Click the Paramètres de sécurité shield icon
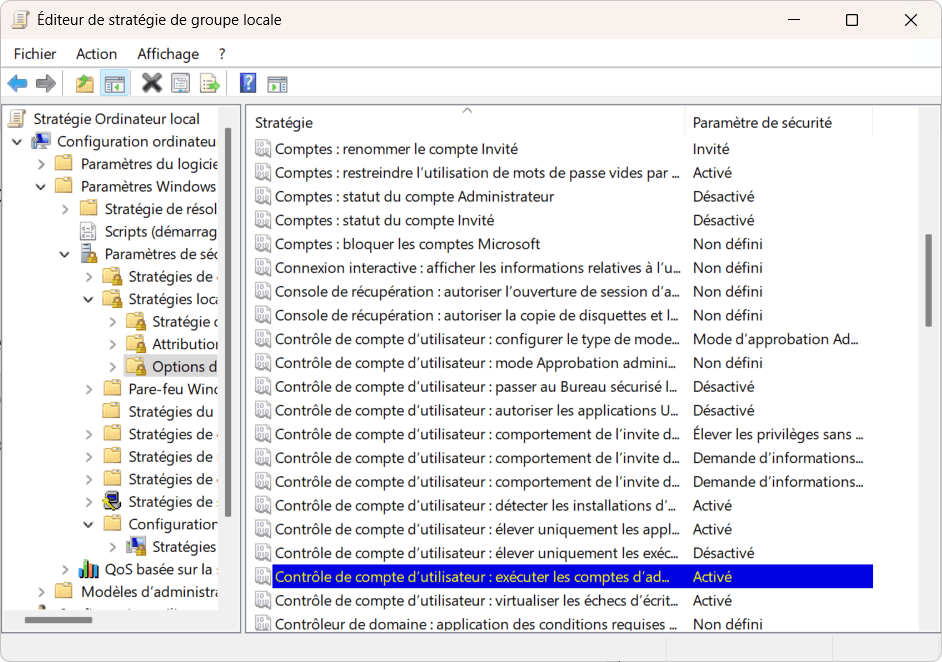942x662 pixels. click(x=88, y=254)
